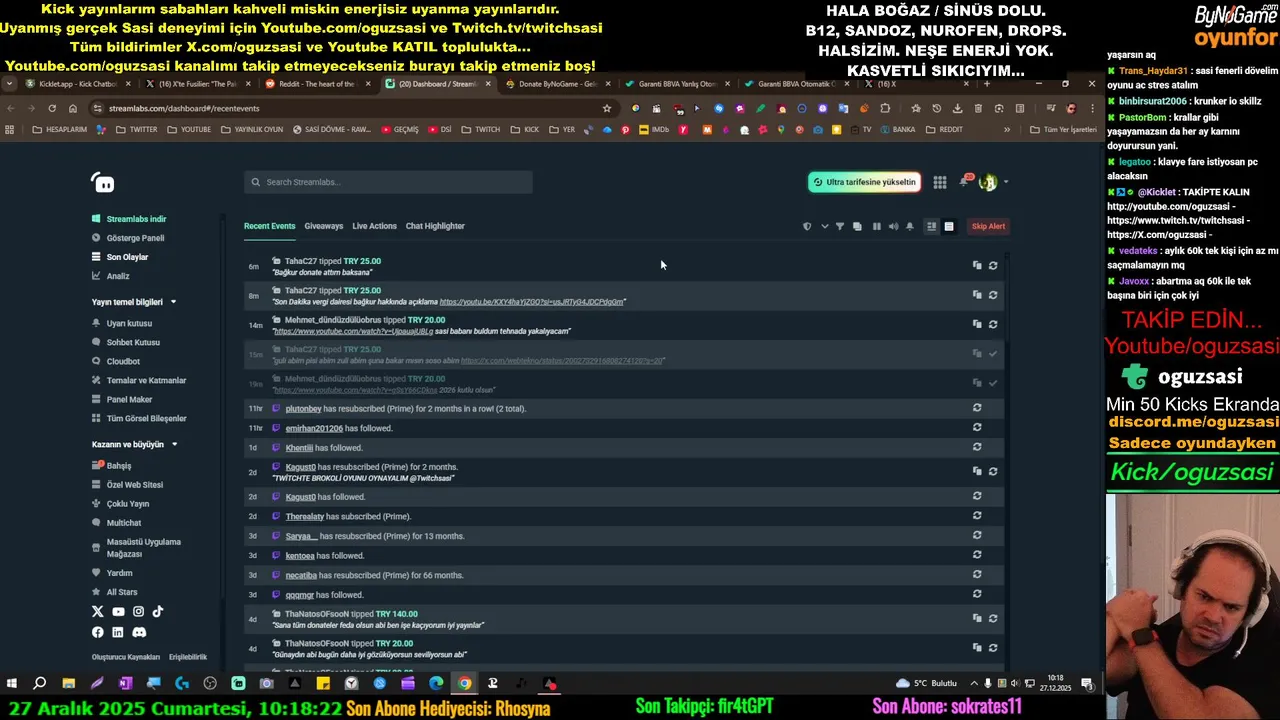1280x720 pixels.
Task: Pause the alert queue
Action: pyautogui.click(x=877, y=226)
